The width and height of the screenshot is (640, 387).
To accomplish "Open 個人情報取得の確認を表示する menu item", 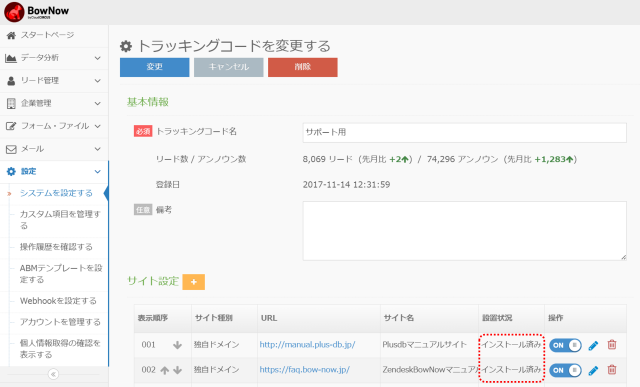I will tap(60, 349).
